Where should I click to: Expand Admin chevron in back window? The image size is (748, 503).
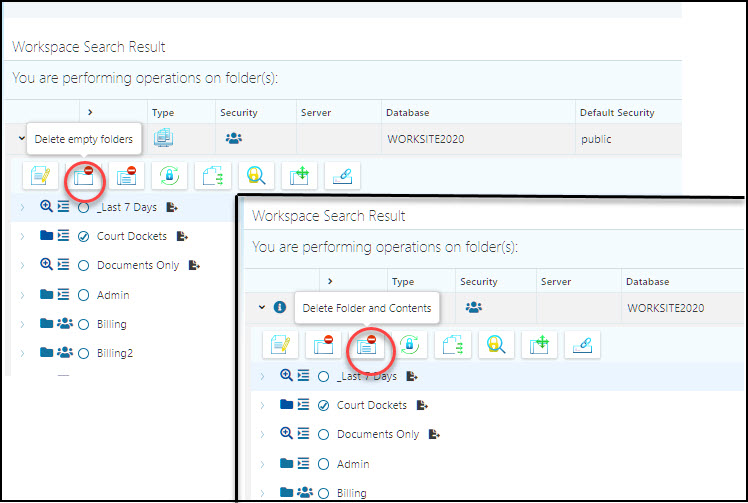(x=22, y=295)
